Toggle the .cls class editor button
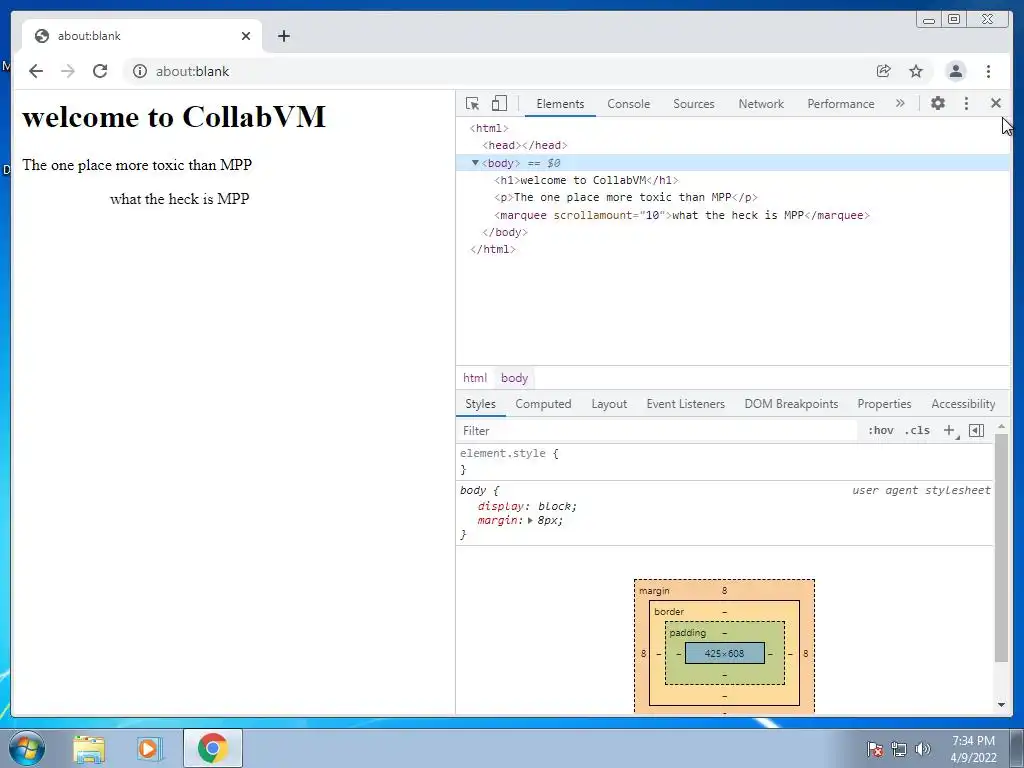 [917, 430]
